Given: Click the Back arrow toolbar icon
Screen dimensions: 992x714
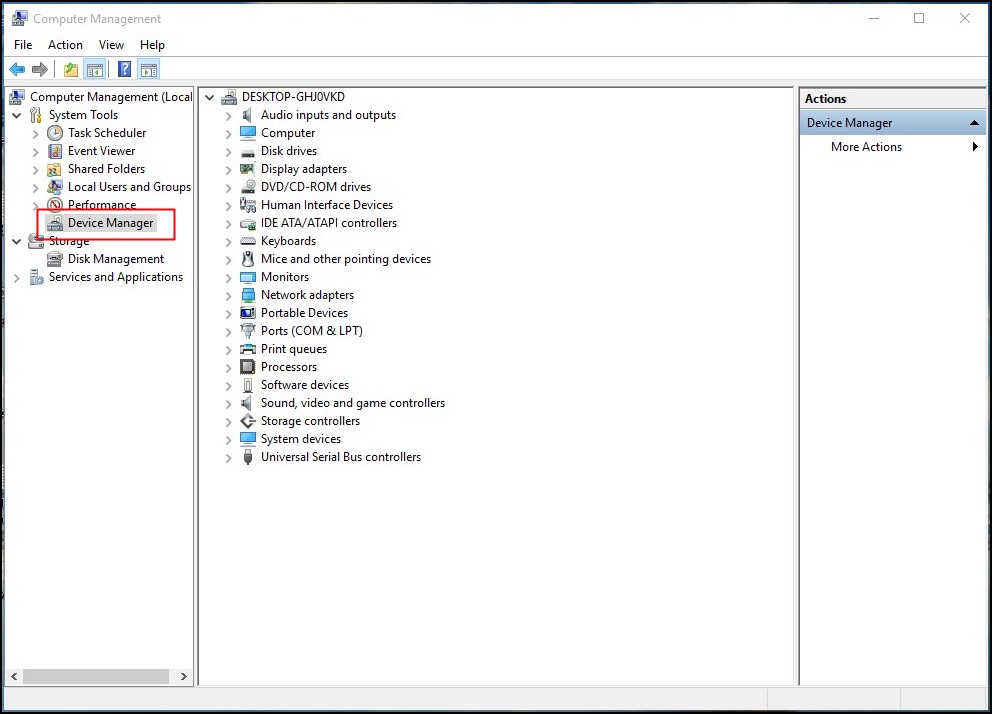Looking at the screenshot, I should pyautogui.click(x=17, y=70).
